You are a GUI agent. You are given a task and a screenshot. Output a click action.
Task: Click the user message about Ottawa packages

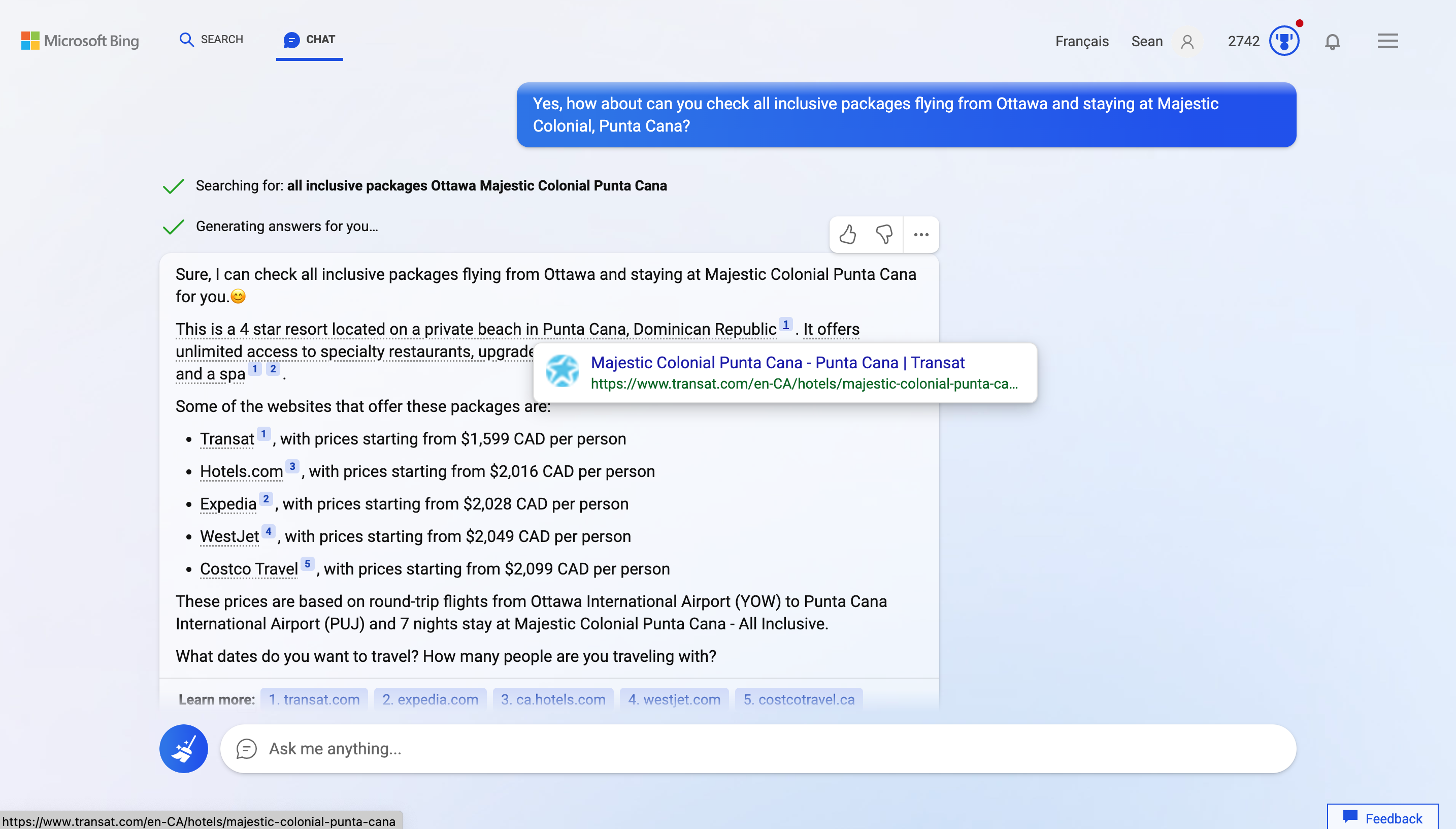tap(906, 114)
